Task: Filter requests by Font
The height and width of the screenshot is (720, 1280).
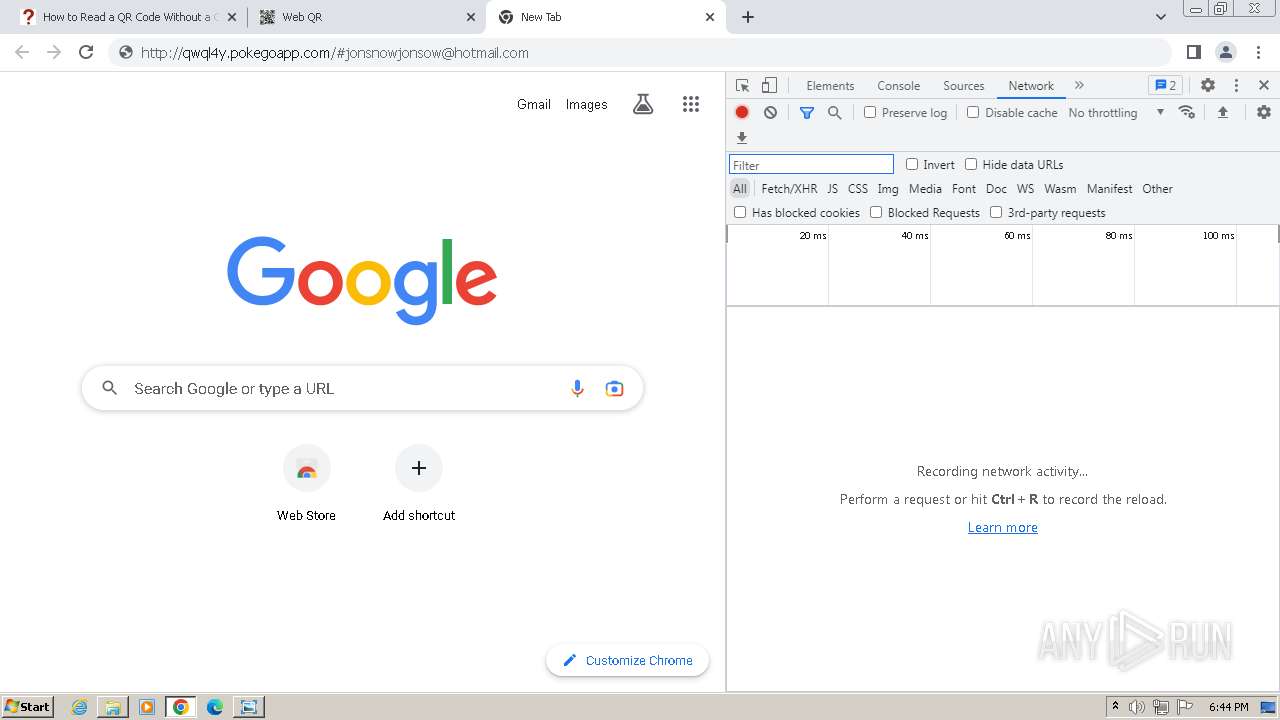Action: [964, 189]
